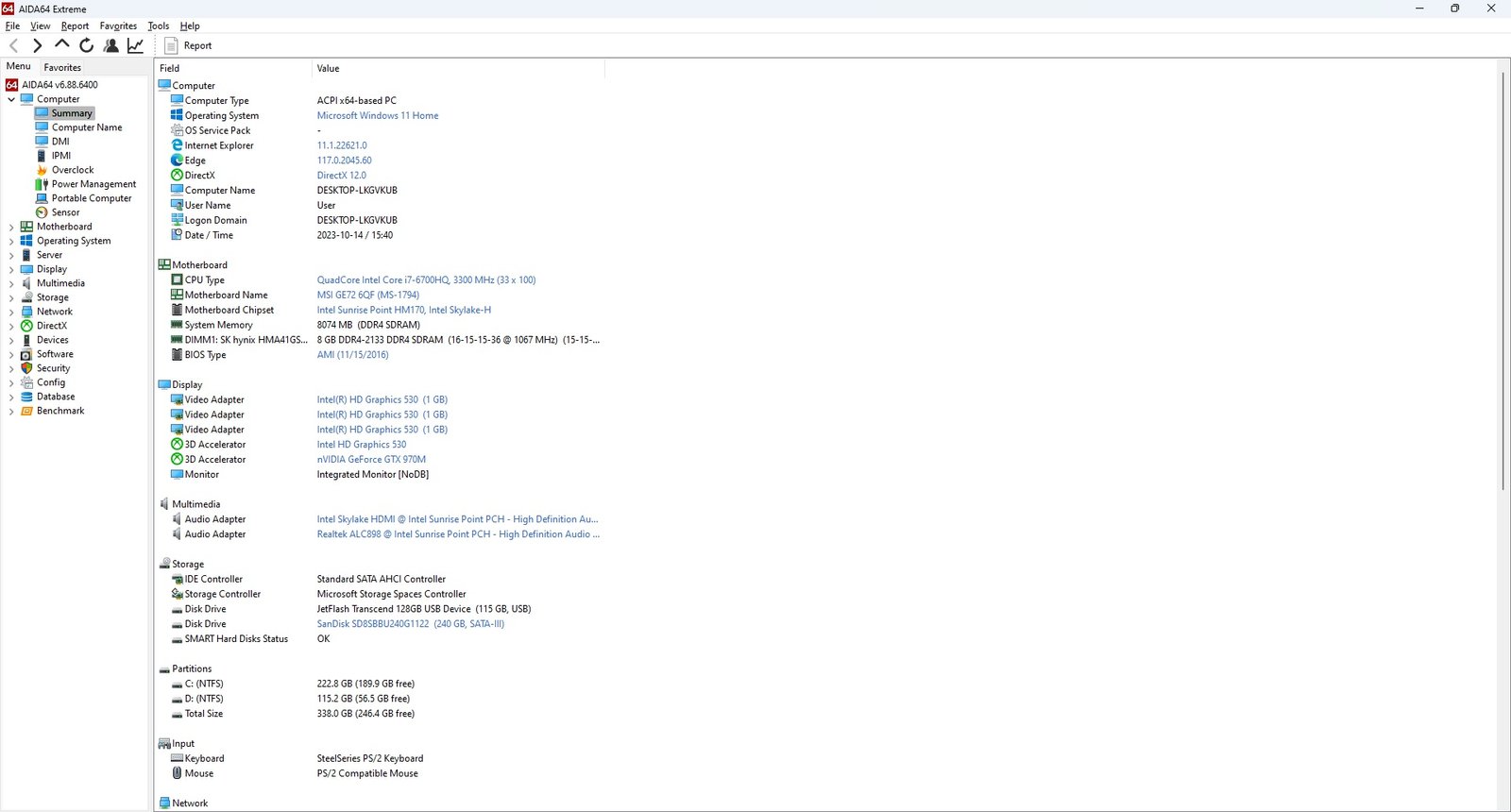
Task: Open SanDisk SD8SBBU240G1122 disk link
Action: tap(410, 624)
